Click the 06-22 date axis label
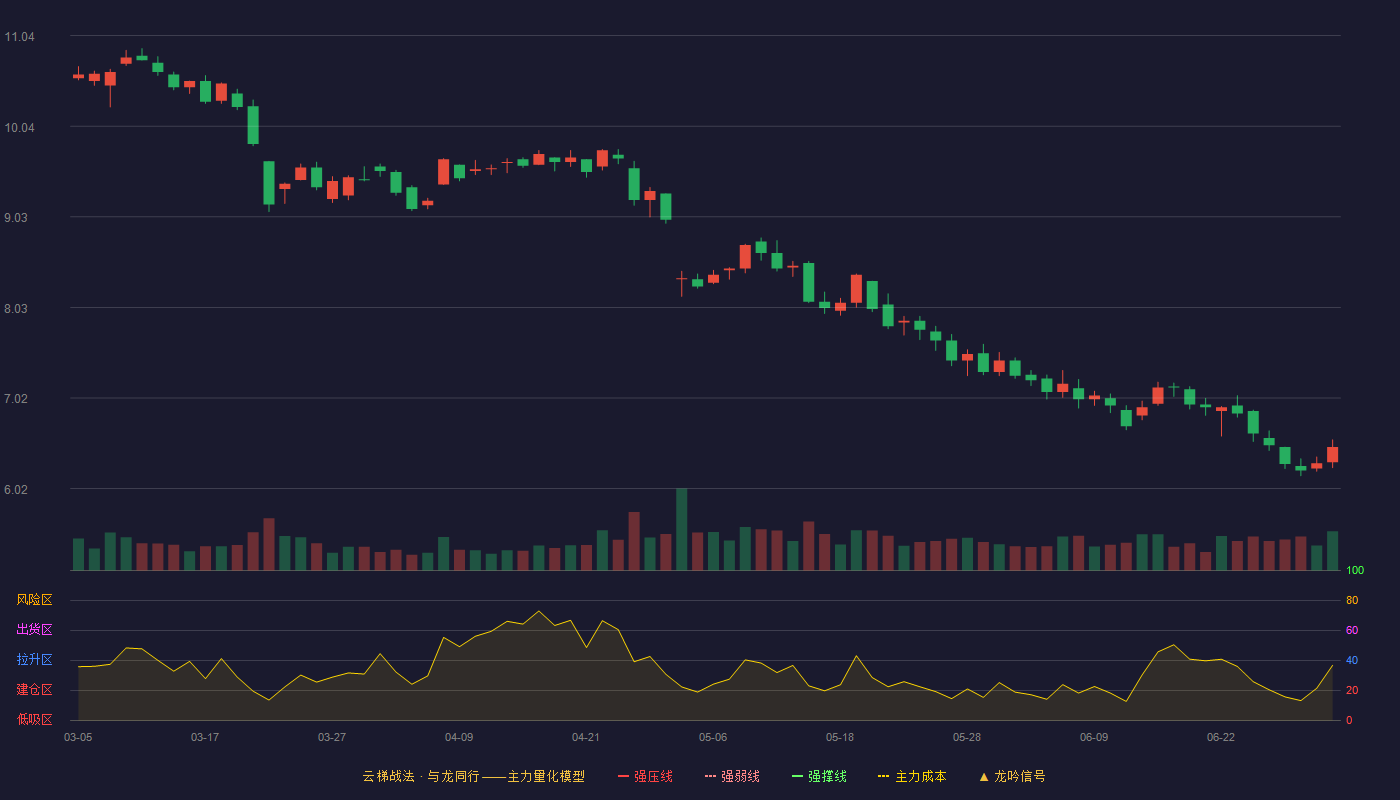The height and width of the screenshot is (800, 1400). 1221,737
